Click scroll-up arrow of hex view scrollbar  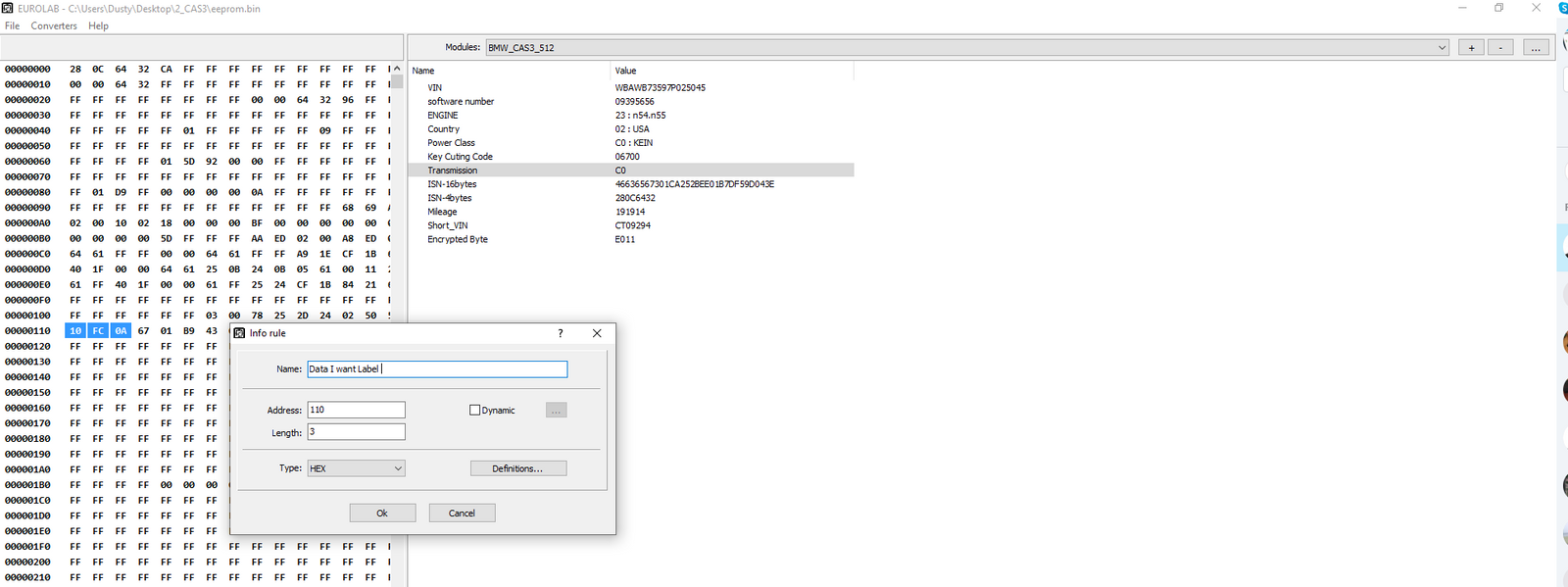[397, 69]
